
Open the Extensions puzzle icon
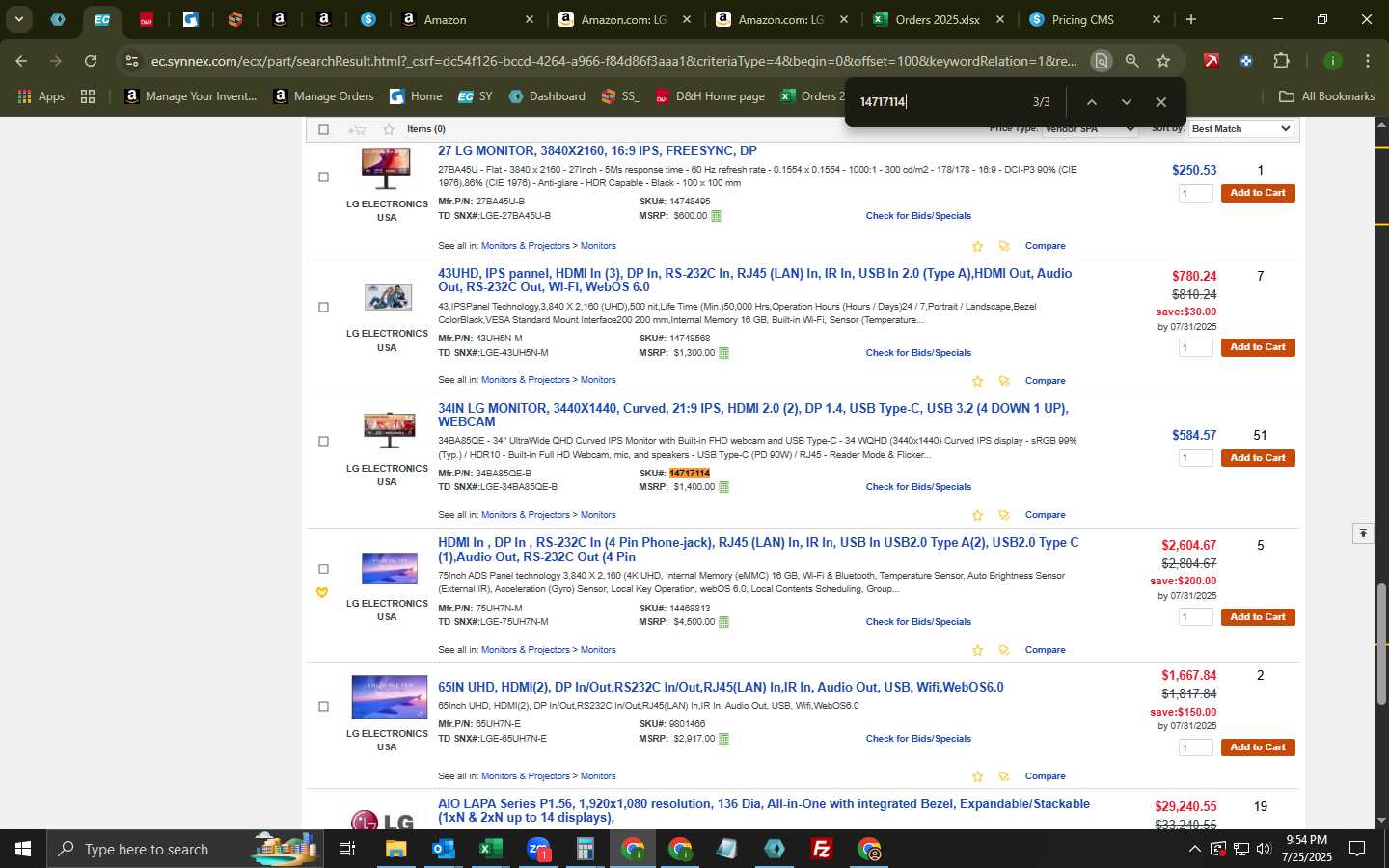point(1281,61)
